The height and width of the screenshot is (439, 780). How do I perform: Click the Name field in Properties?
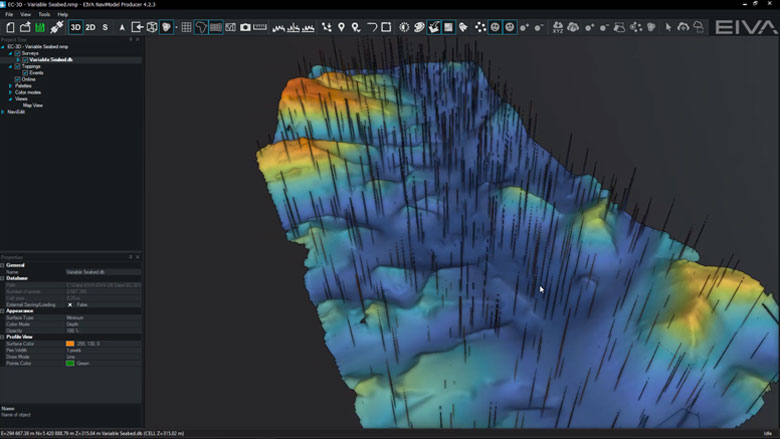(103, 272)
